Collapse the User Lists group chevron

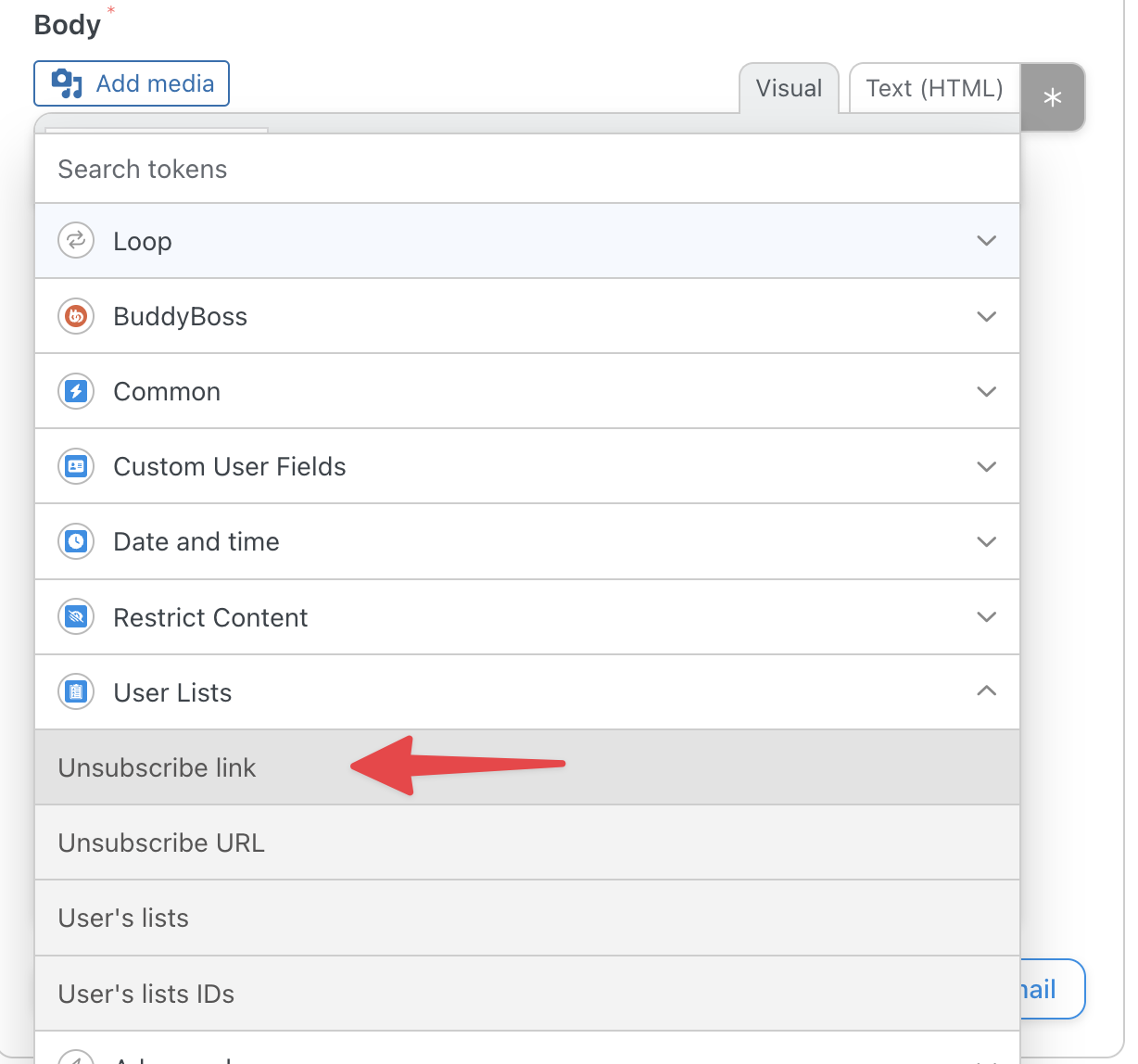986,691
